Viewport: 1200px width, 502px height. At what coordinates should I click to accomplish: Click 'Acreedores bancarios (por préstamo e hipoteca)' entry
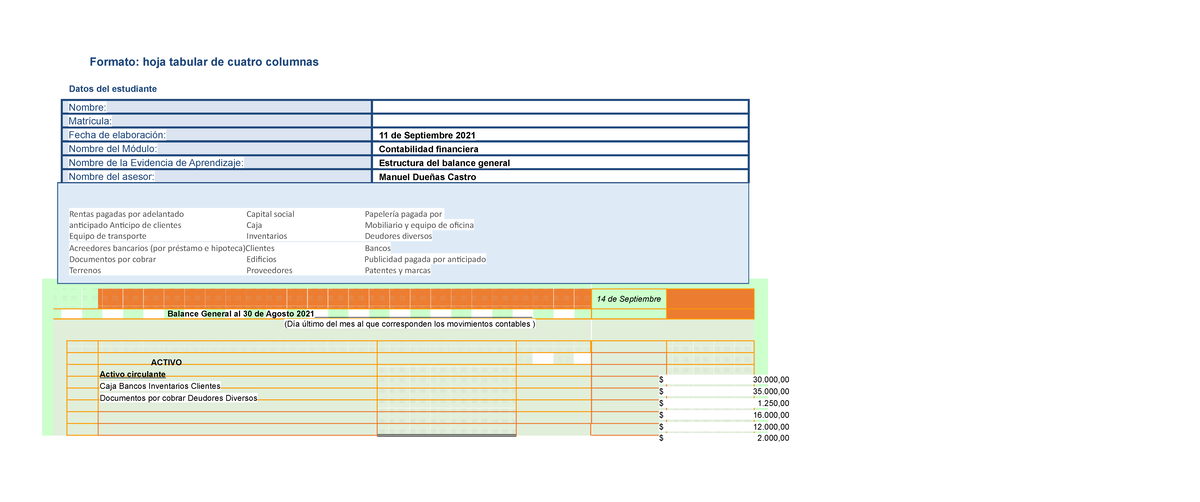(157, 248)
